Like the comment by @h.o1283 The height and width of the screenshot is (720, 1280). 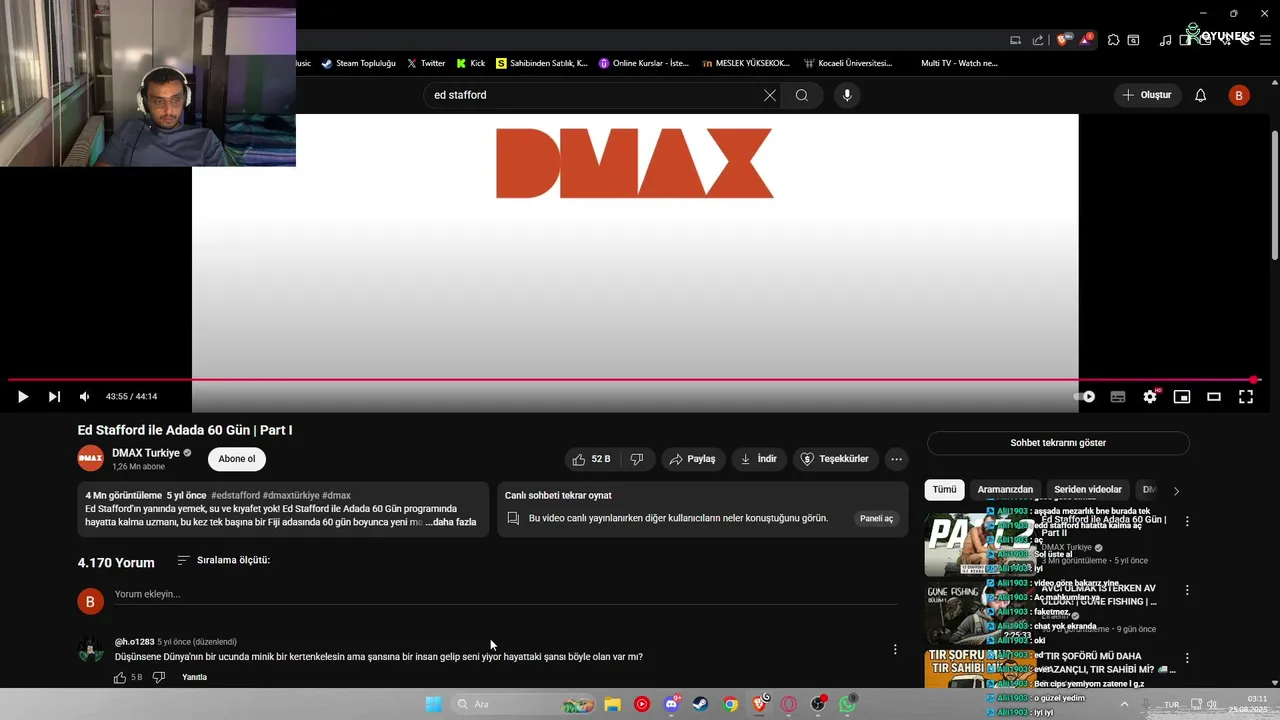pos(120,677)
